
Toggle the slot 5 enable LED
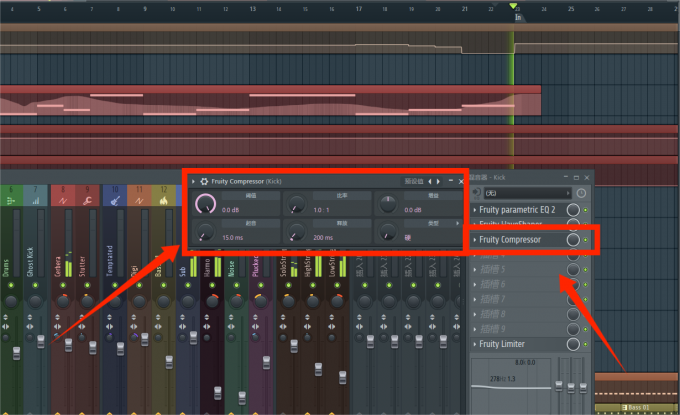585,270
